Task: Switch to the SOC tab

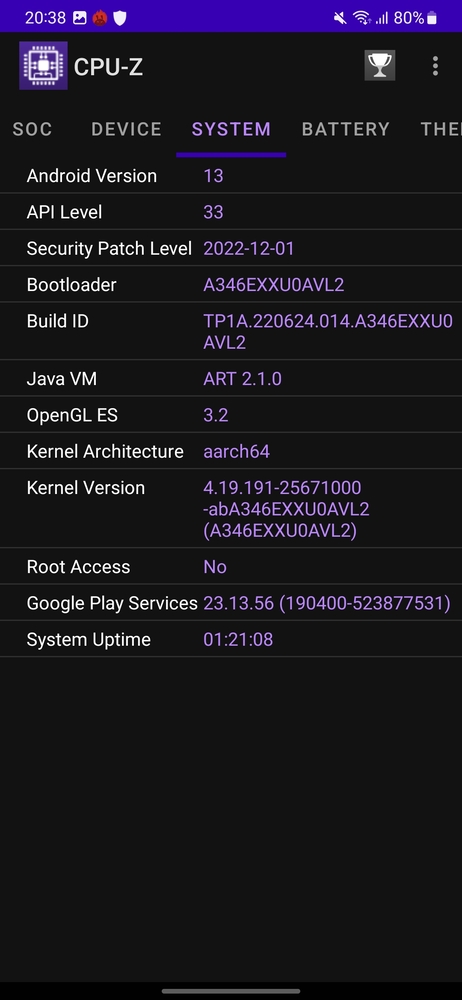Action: [33, 129]
